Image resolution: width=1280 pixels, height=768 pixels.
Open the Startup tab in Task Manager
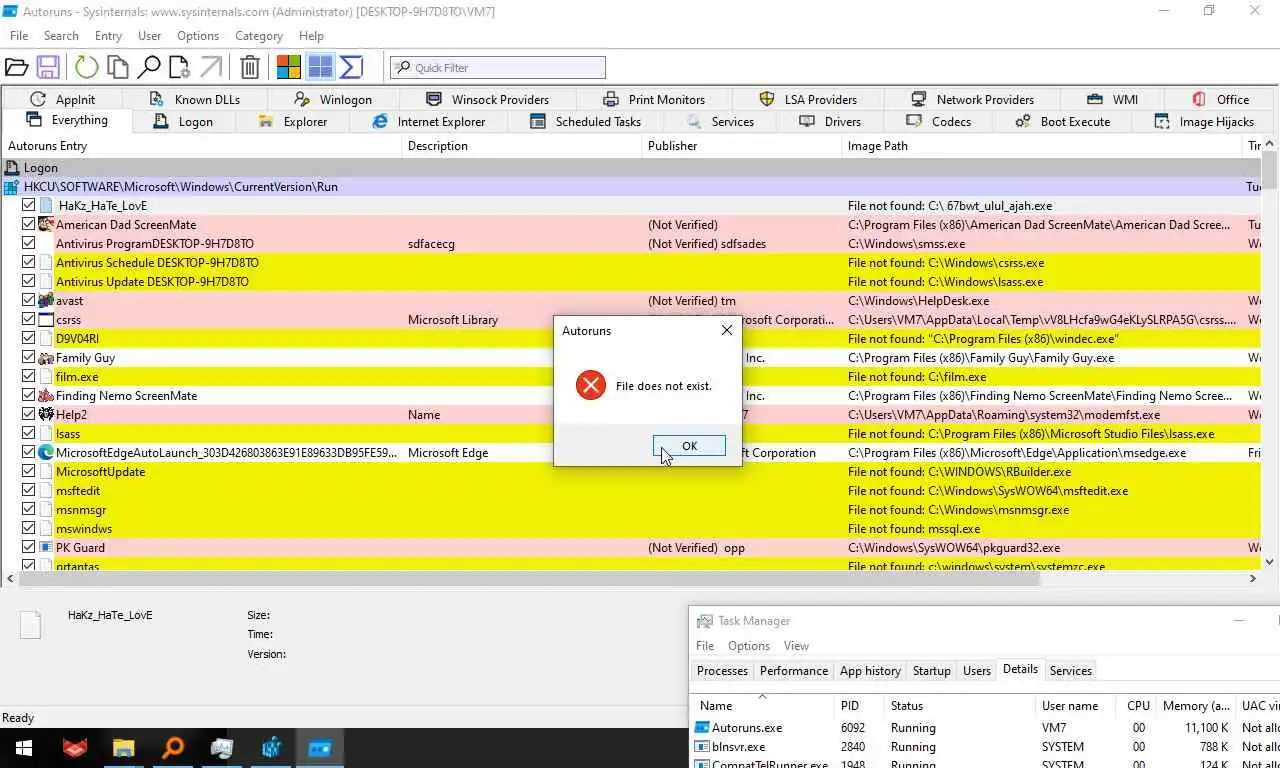pyautogui.click(x=931, y=670)
